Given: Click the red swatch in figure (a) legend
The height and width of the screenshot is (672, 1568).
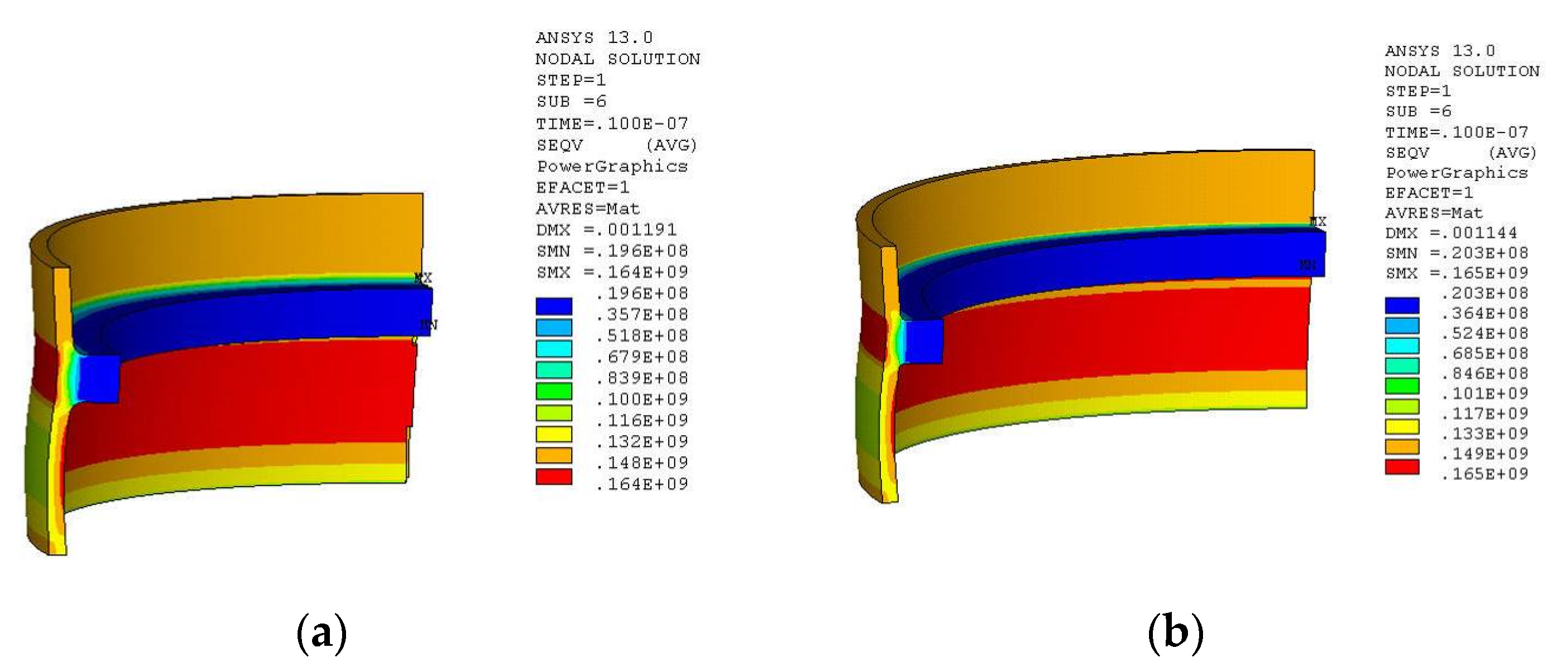Looking at the screenshot, I should click(x=553, y=476).
